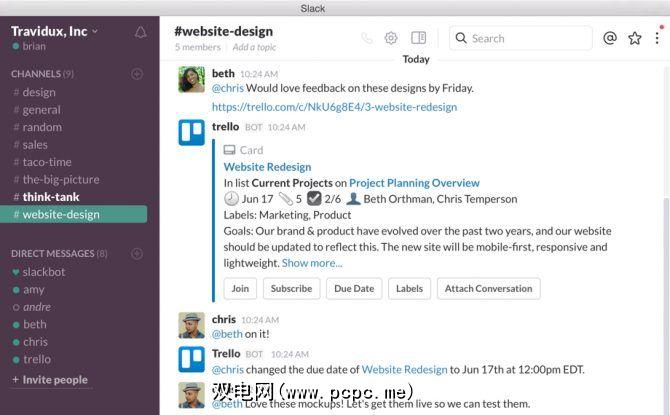This screenshot has height=415, width=670.
Task: Click Website Redesign link in due date message
Action: [404, 370]
